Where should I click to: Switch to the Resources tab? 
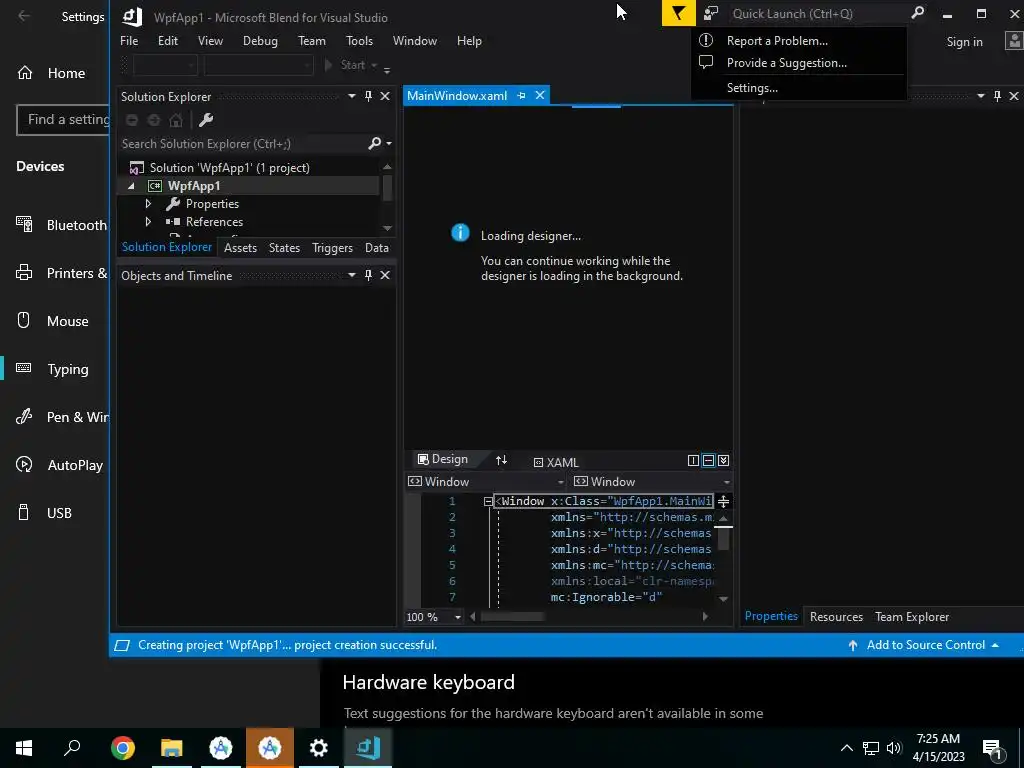click(836, 616)
